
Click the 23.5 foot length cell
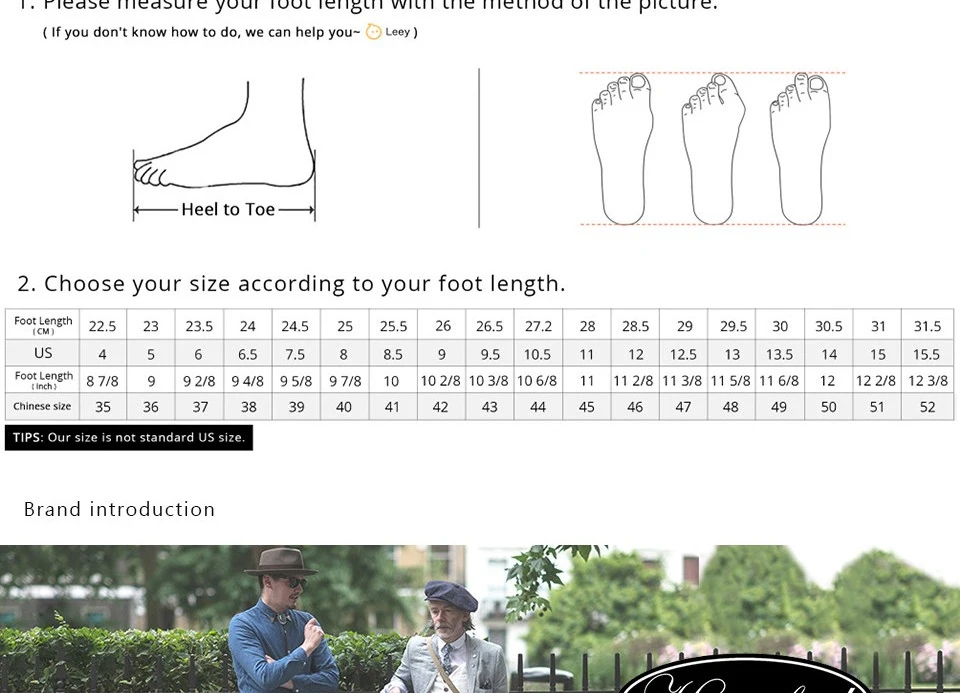[x=199, y=326]
